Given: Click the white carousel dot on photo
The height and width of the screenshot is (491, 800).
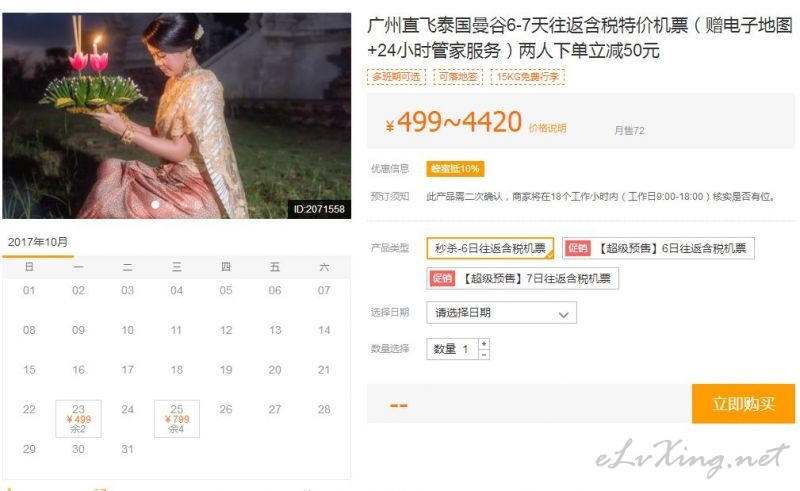Looking at the screenshot, I should click(155, 205).
